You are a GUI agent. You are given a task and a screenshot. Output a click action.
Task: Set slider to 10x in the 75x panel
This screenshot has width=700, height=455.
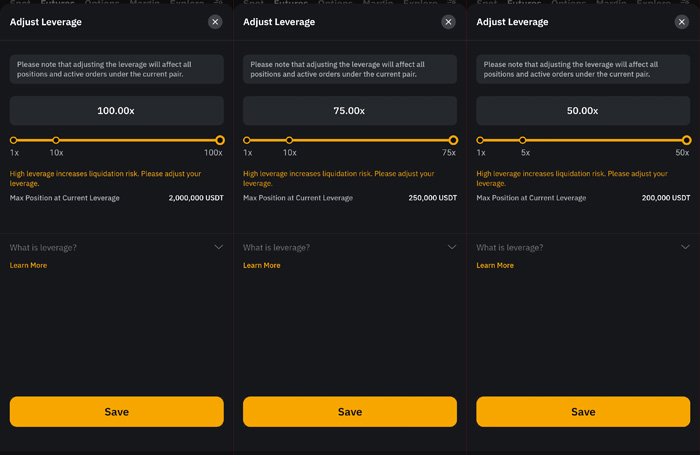[x=289, y=140]
